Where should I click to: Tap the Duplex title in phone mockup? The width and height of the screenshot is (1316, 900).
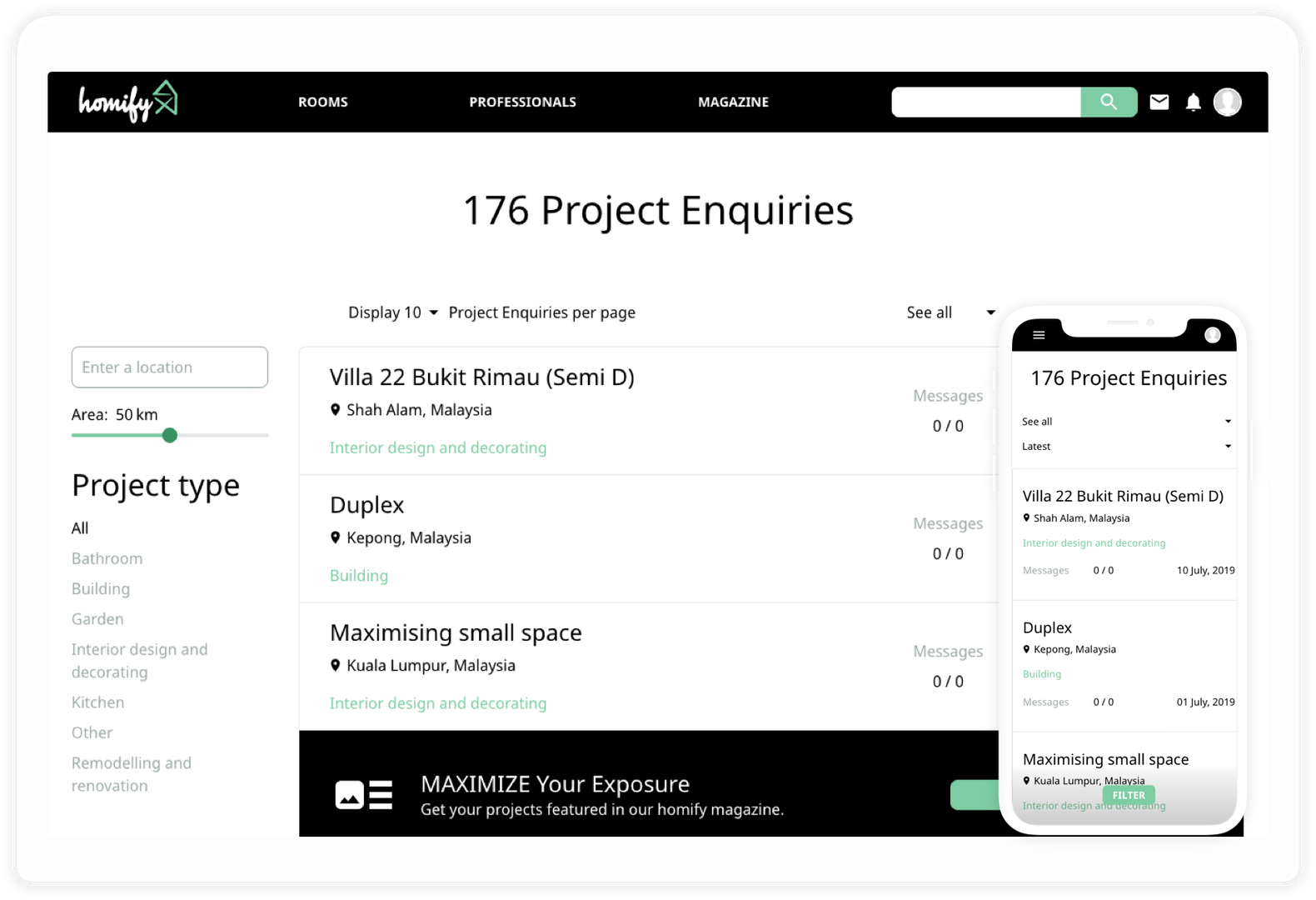coord(1047,627)
